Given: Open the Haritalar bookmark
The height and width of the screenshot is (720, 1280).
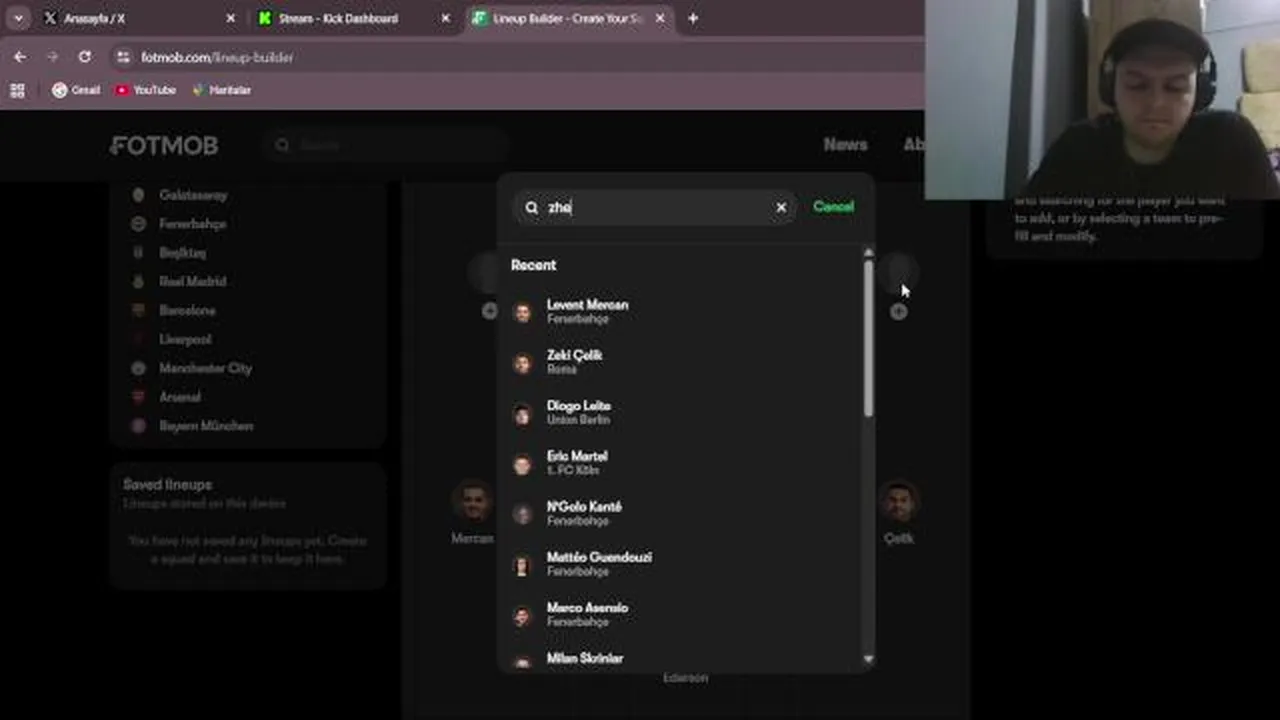Looking at the screenshot, I should click(x=221, y=90).
